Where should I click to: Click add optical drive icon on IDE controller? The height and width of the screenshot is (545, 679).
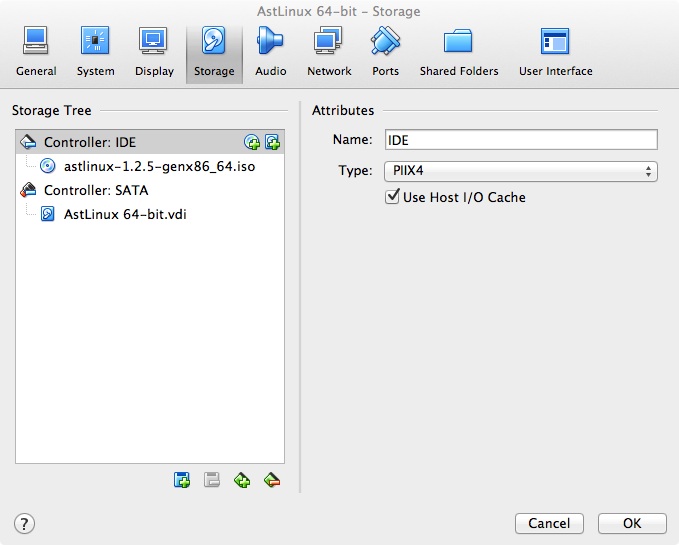(252, 142)
